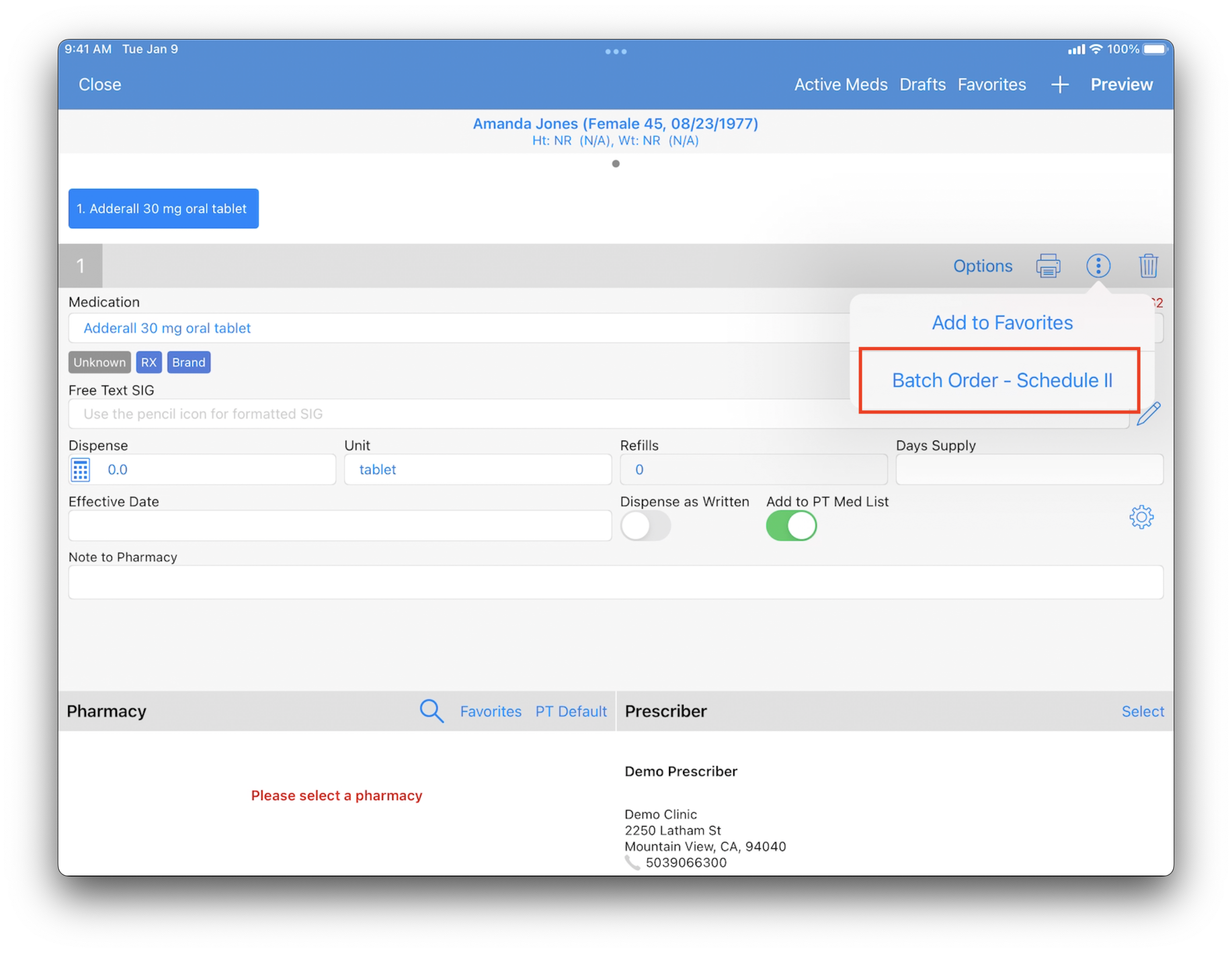Click the Preview button
This screenshot has width=1232, height=953.
coord(1121,83)
